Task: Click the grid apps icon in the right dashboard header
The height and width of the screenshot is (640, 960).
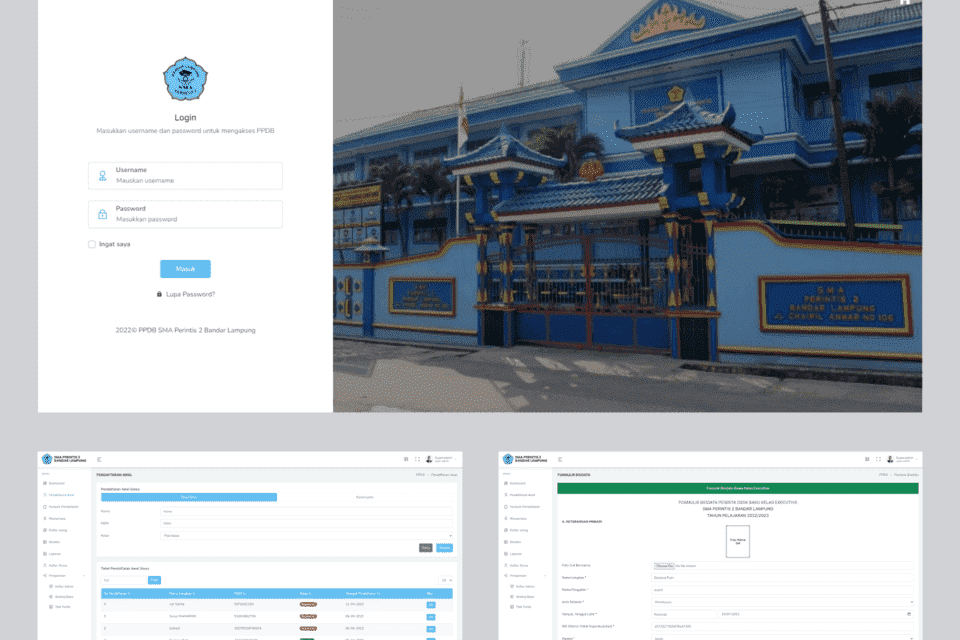Action: coord(865,459)
